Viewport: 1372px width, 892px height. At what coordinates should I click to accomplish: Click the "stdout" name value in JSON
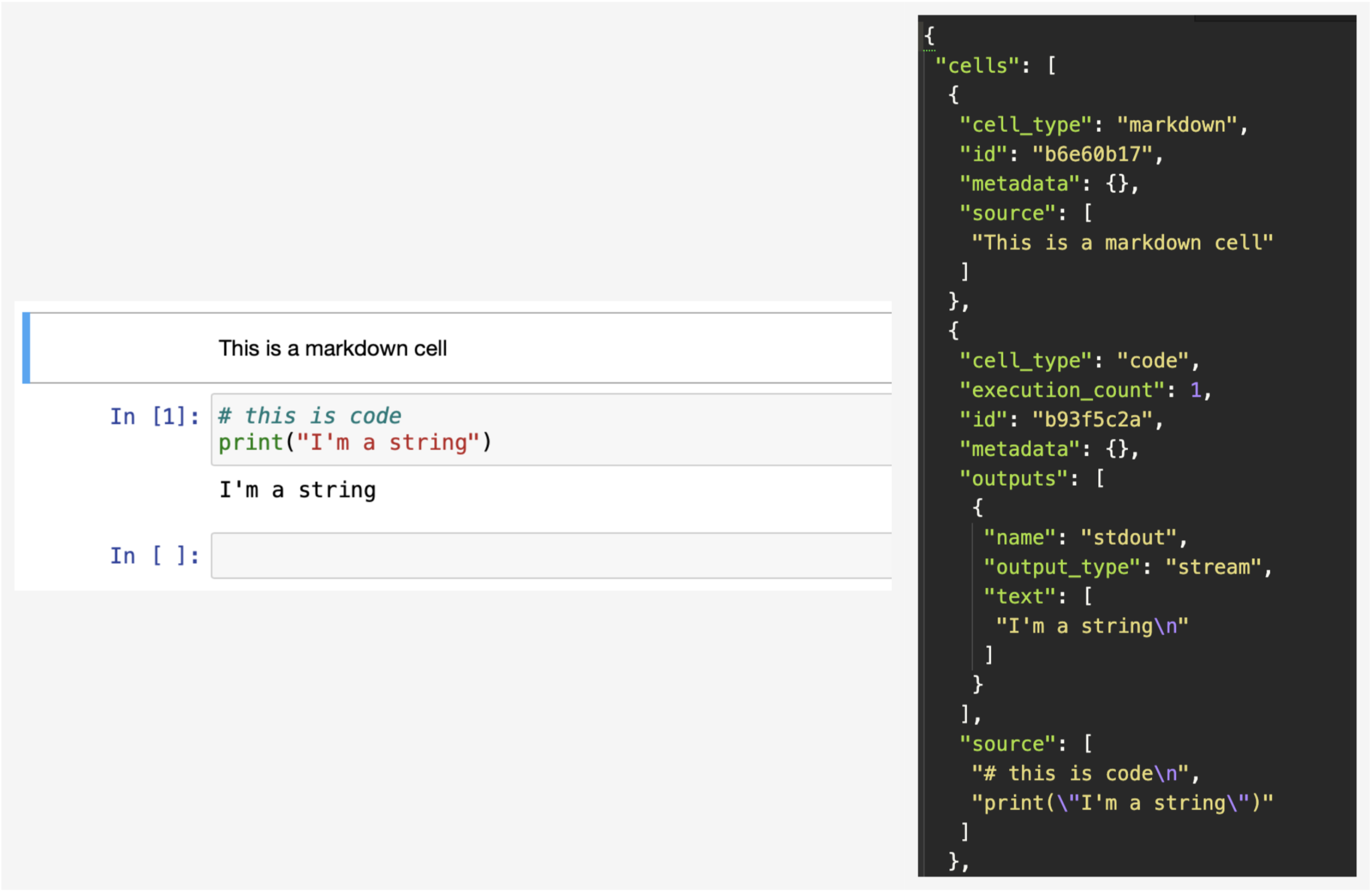point(1128,538)
